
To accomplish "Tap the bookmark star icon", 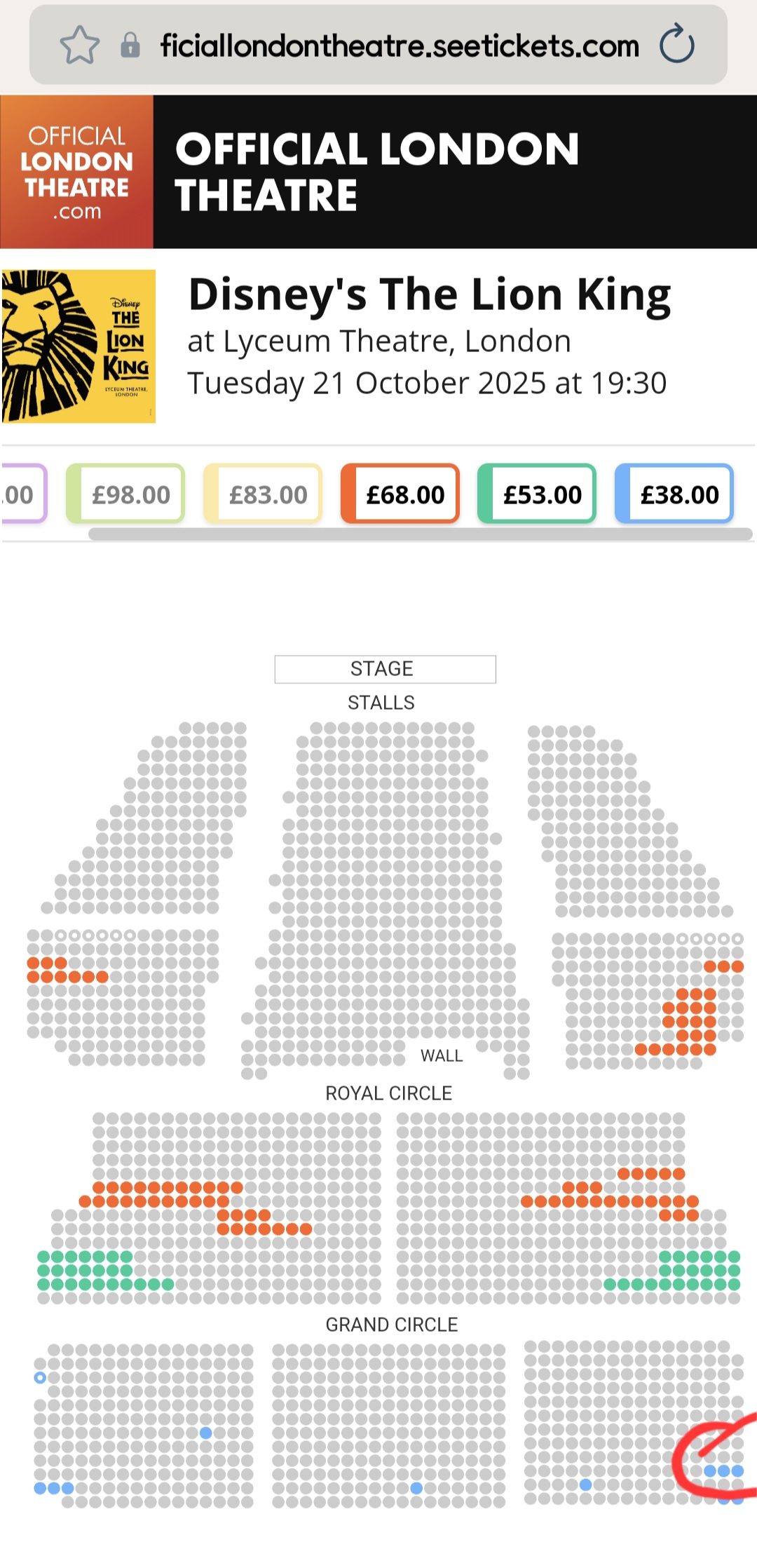I will pos(80,46).
